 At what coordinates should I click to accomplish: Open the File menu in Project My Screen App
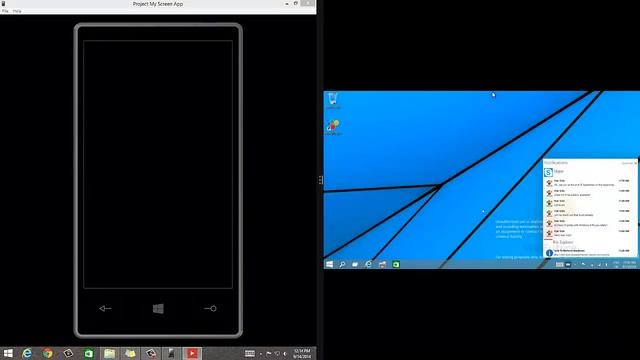pyautogui.click(x=5, y=11)
